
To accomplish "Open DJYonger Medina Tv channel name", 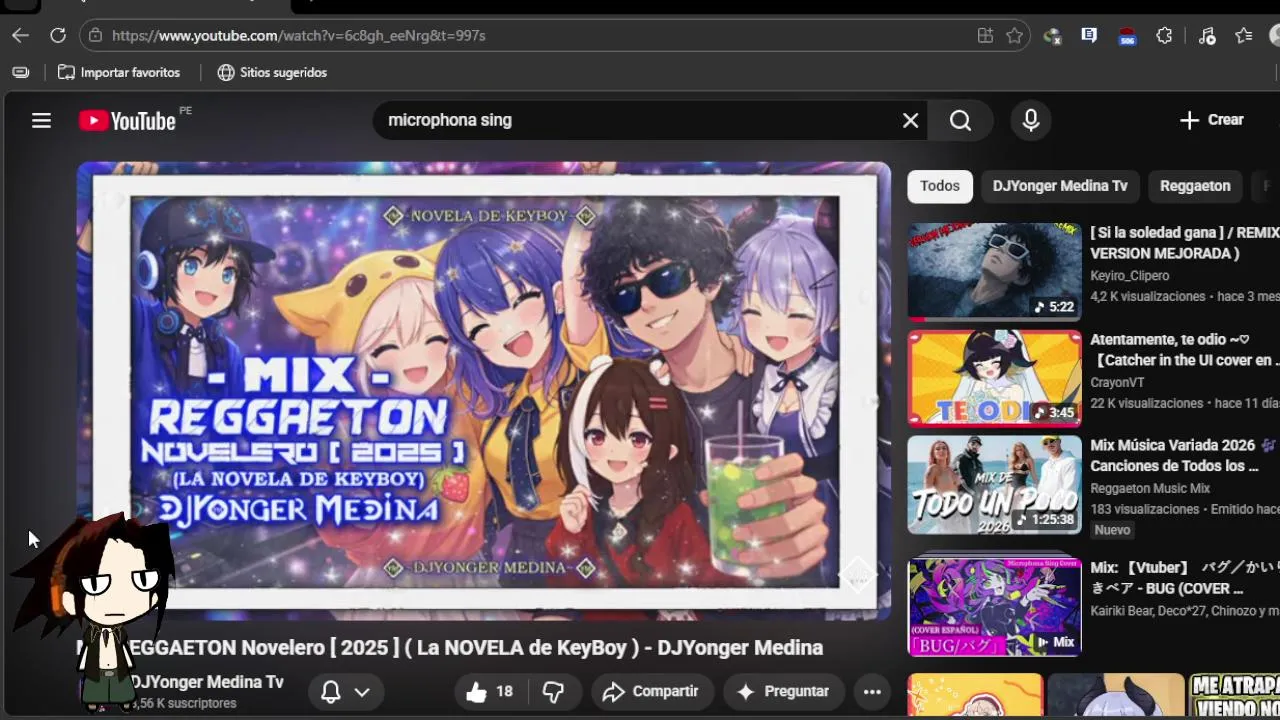I will [x=207, y=682].
